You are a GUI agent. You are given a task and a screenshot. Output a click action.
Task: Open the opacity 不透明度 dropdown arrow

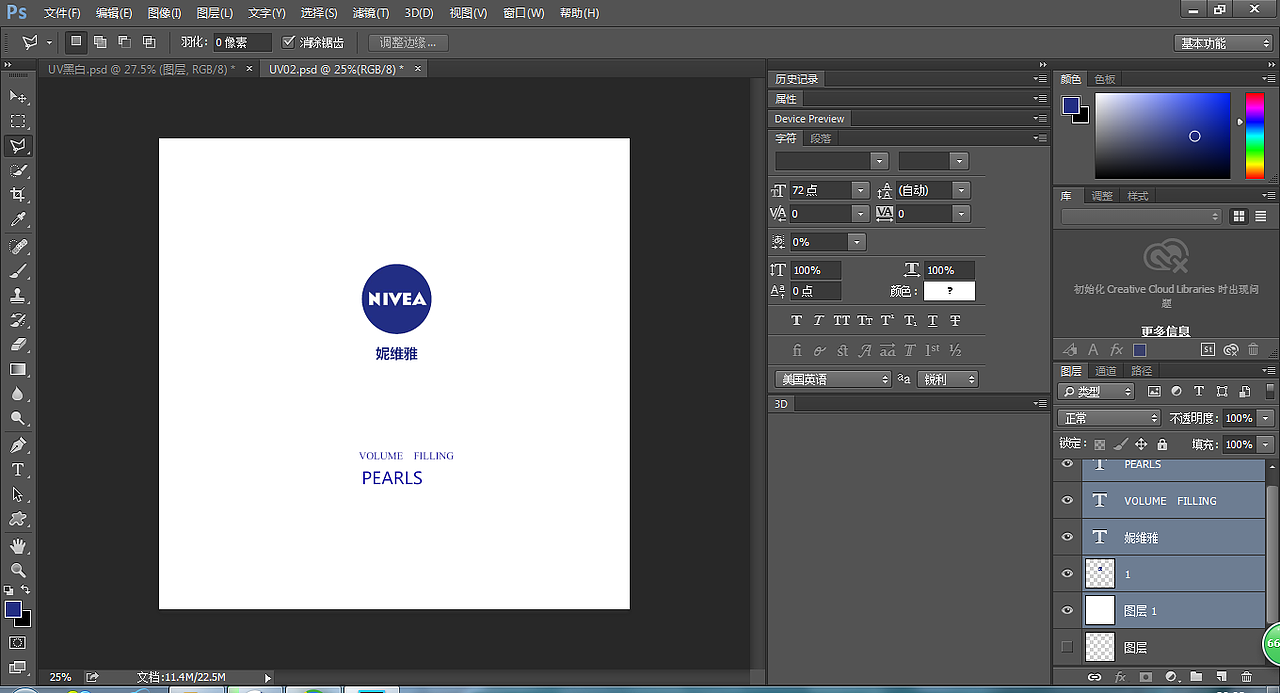pos(1266,418)
